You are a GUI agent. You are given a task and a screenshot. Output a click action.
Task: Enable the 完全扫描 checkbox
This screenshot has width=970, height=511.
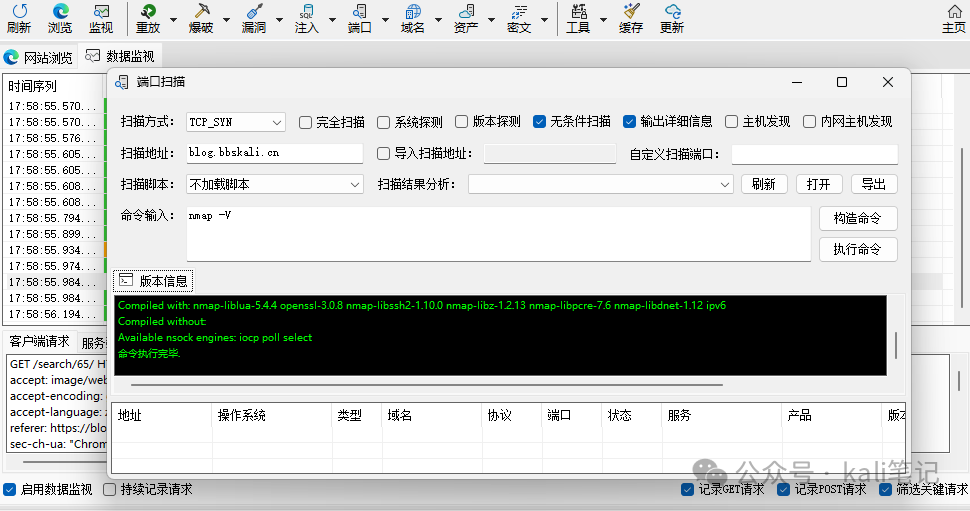[x=305, y=122]
